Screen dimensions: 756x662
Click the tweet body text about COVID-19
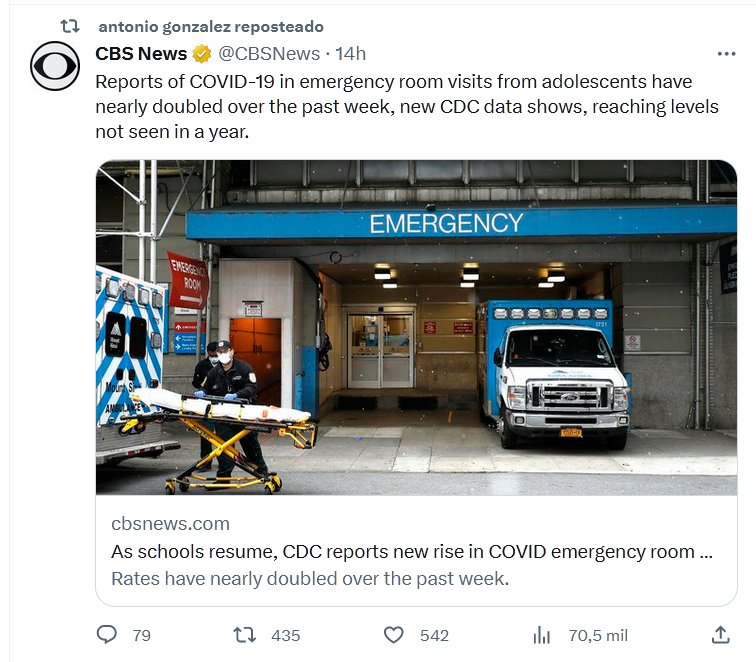[407, 106]
